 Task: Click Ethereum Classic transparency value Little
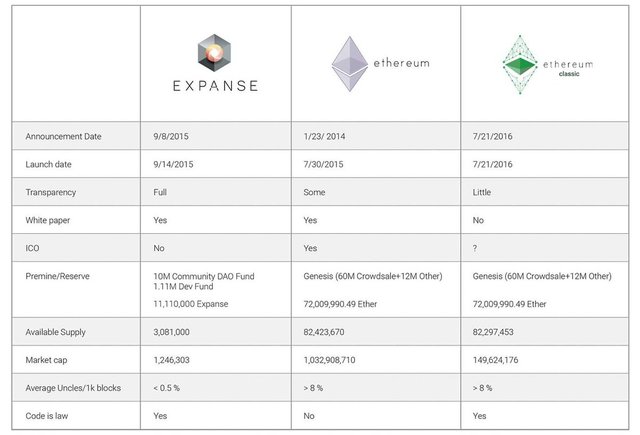pyautogui.click(x=482, y=192)
